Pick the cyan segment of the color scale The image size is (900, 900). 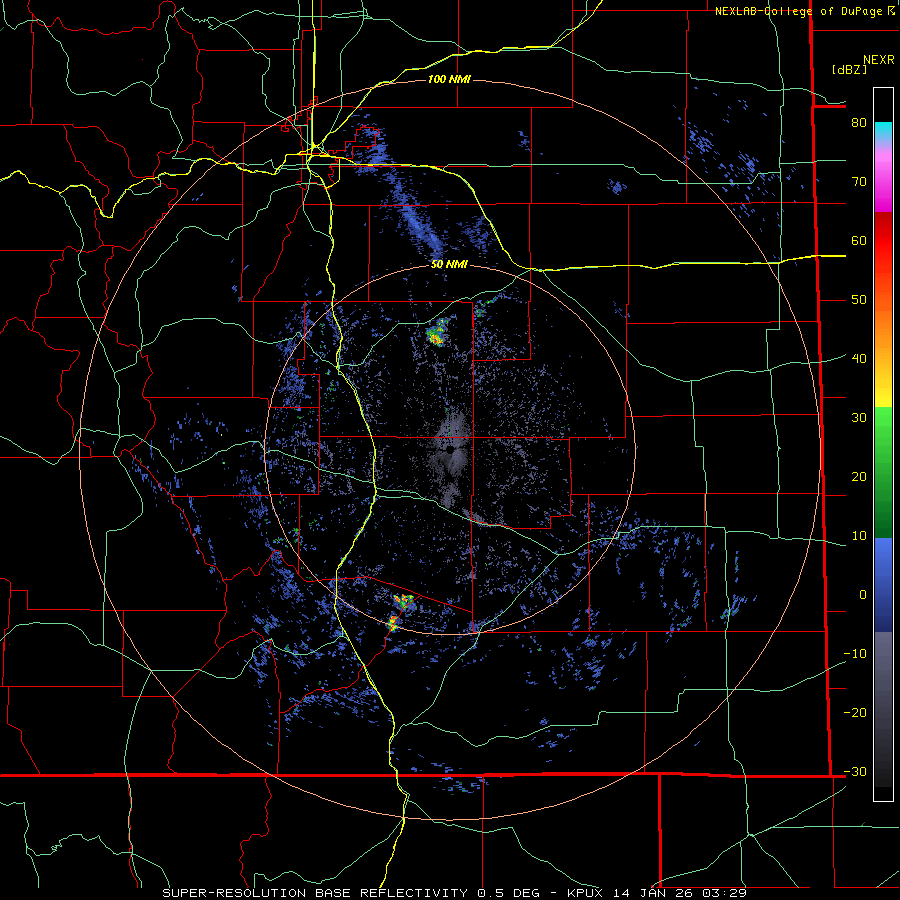883,133
